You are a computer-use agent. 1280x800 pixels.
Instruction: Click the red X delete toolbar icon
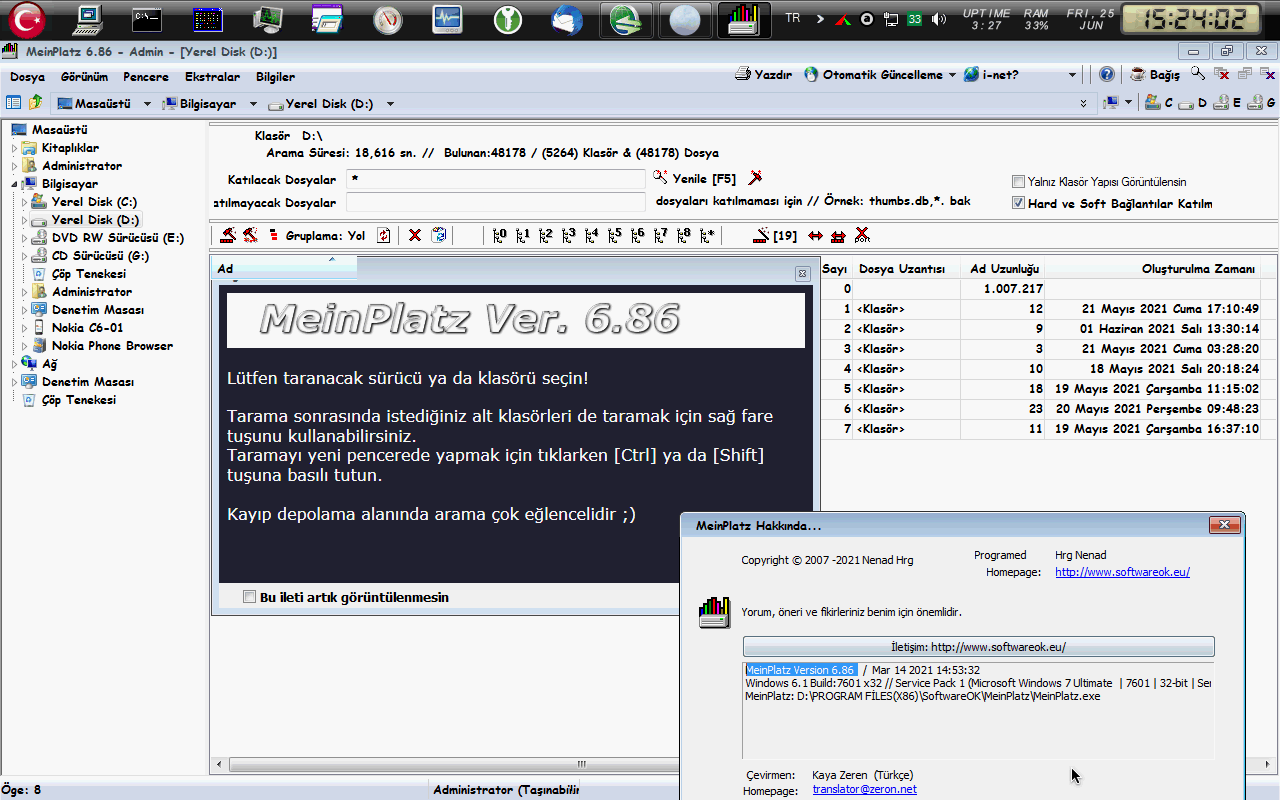pos(415,236)
